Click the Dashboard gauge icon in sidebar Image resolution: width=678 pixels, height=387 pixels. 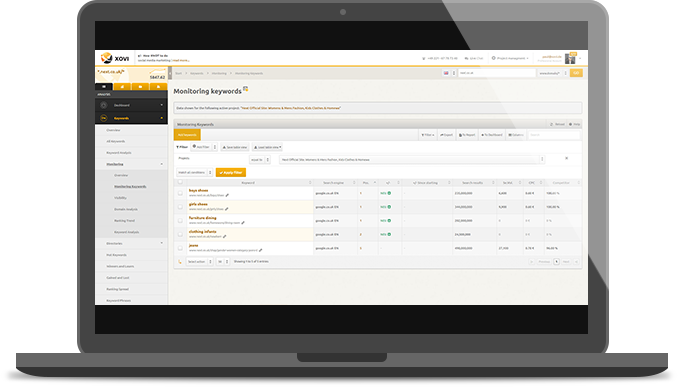pyautogui.click(x=104, y=105)
